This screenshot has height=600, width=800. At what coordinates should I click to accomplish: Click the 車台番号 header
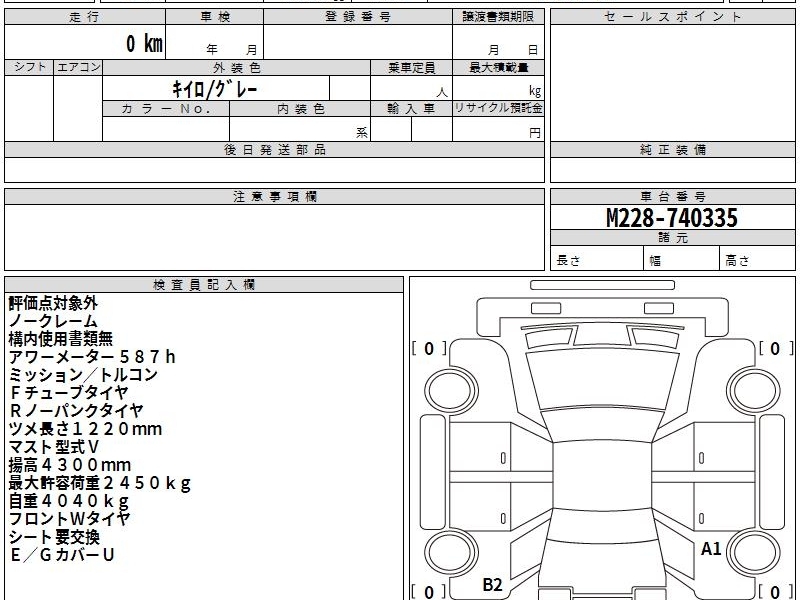pos(672,197)
